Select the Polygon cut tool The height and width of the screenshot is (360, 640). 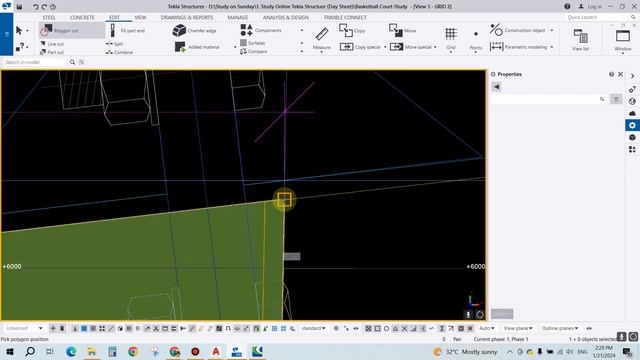[x=71, y=30]
